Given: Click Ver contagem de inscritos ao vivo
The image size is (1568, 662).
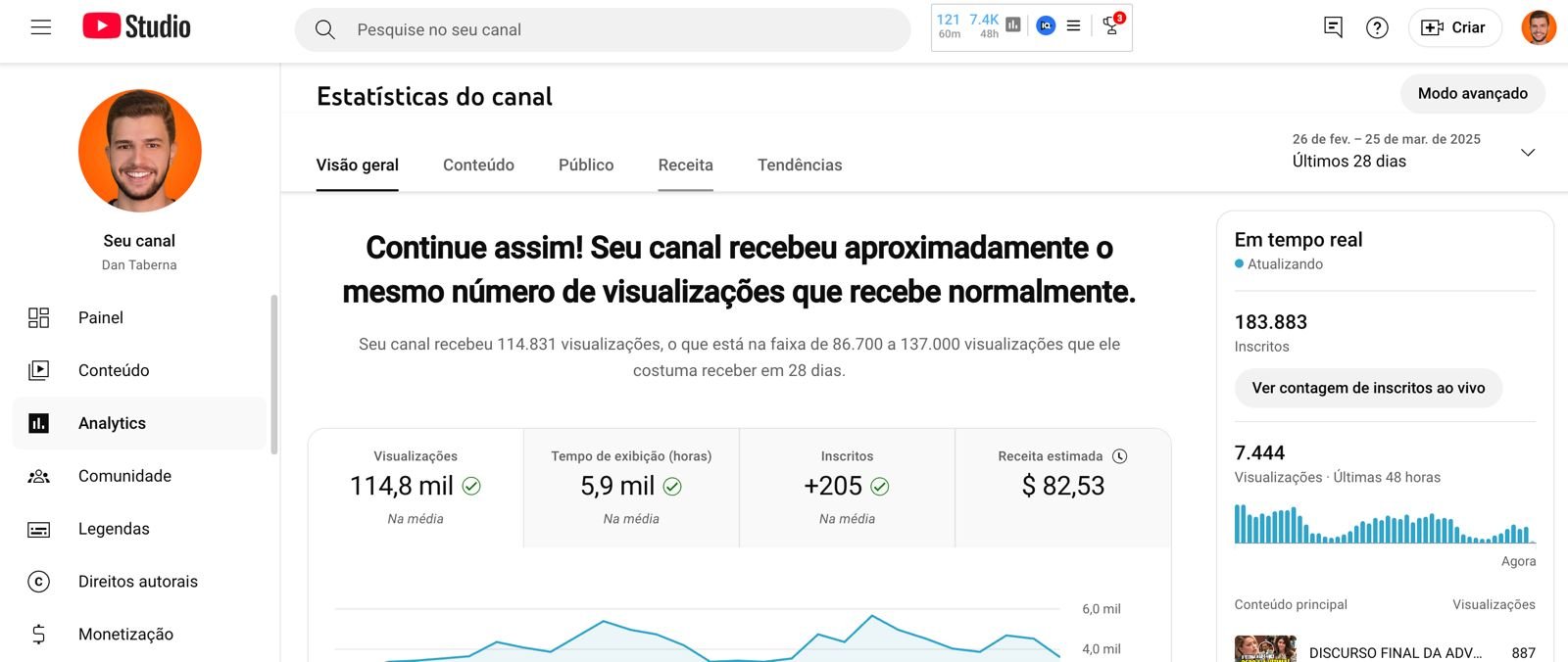Looking at the screenshot, I should click(x=1368, y=388).
